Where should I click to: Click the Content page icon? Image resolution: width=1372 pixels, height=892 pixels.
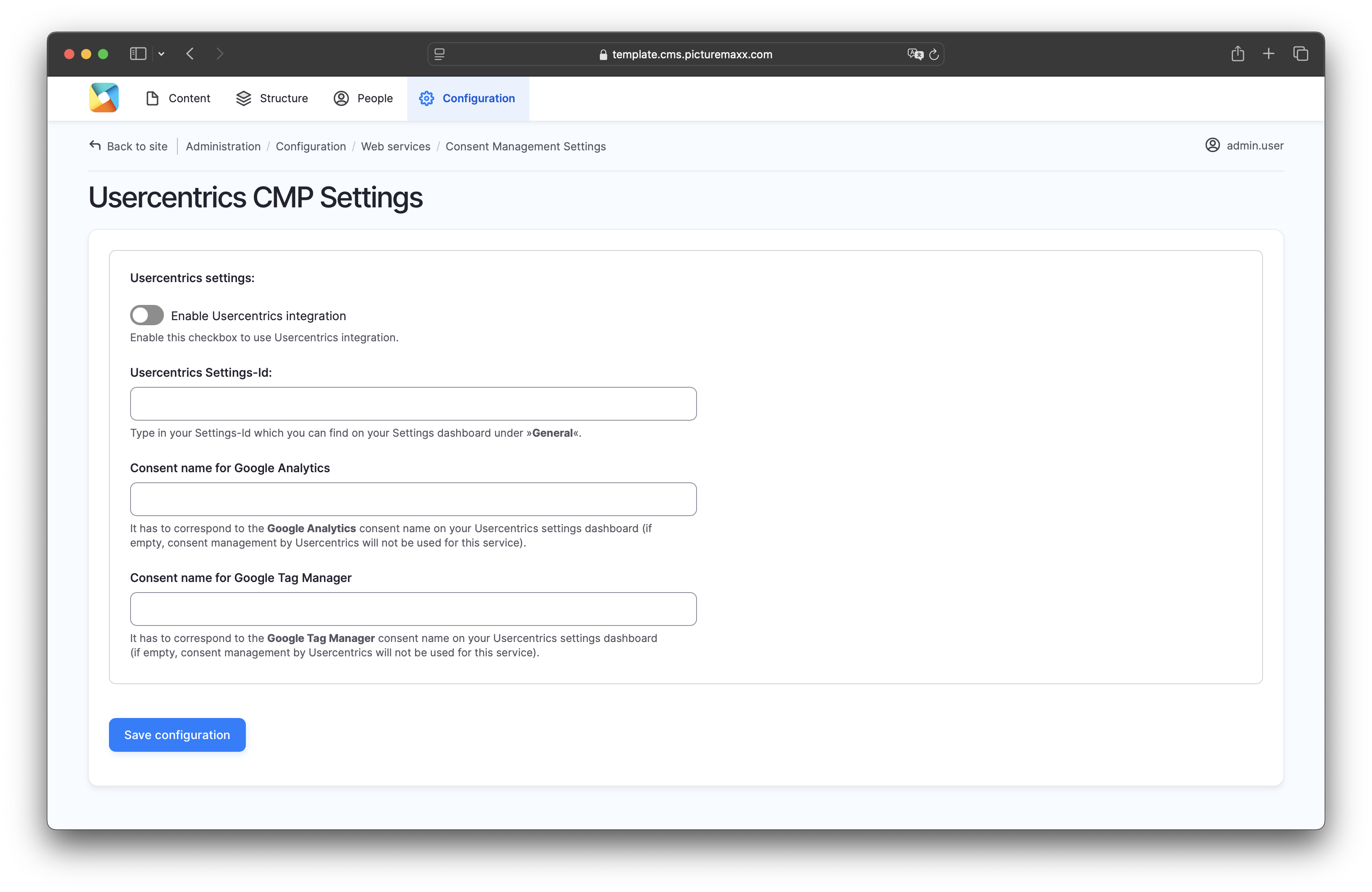[152, 98]
